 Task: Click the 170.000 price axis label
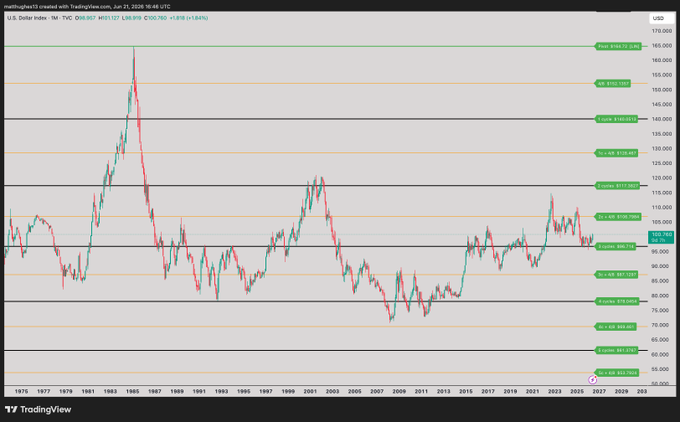[662, 31]
